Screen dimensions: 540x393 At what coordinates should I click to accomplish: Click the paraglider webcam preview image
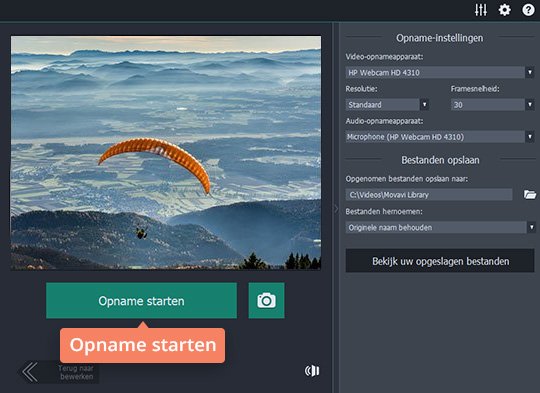[166, 153]
